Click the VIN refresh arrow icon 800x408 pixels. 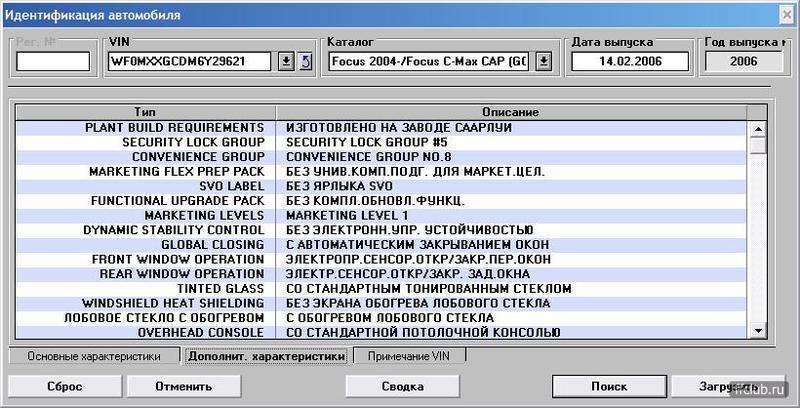pos(305,62)
